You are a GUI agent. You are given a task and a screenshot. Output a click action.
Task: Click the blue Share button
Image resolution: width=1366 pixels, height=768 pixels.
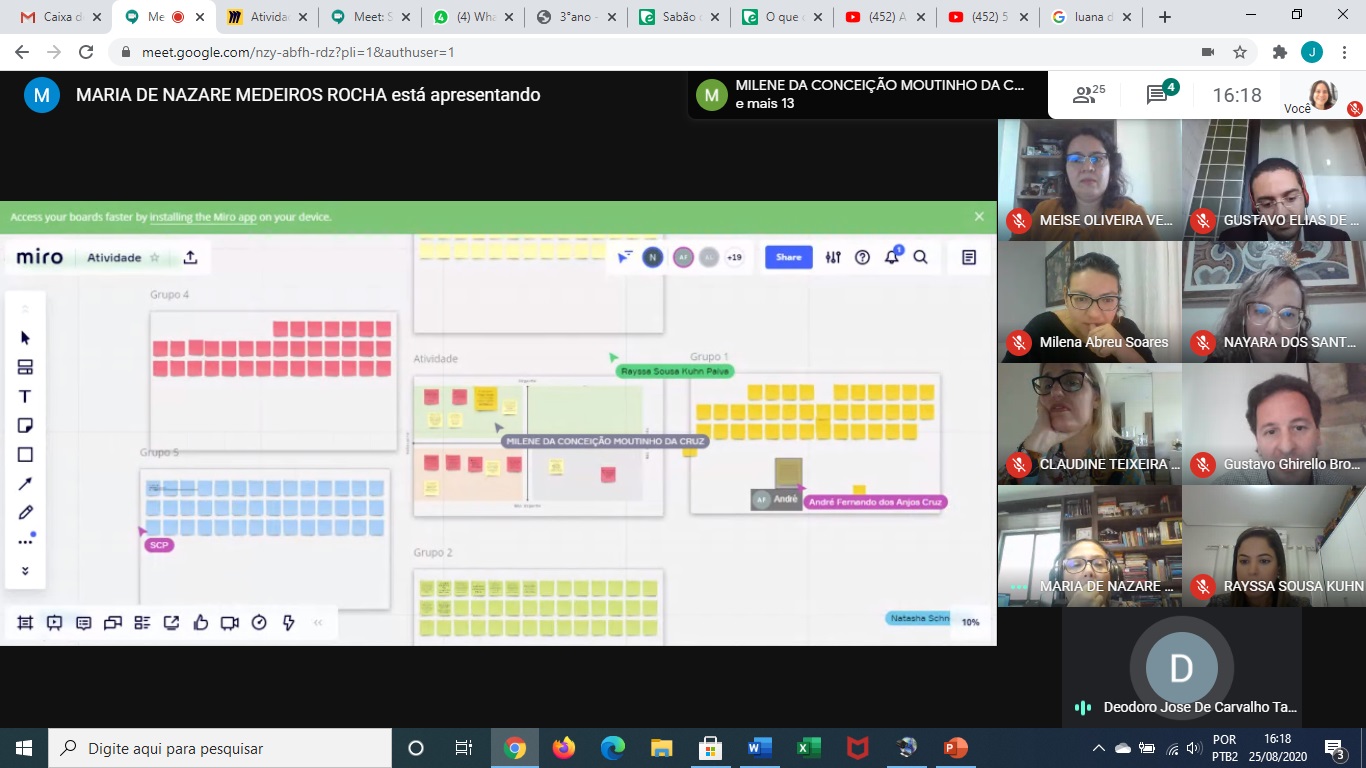tap(788, 257)
